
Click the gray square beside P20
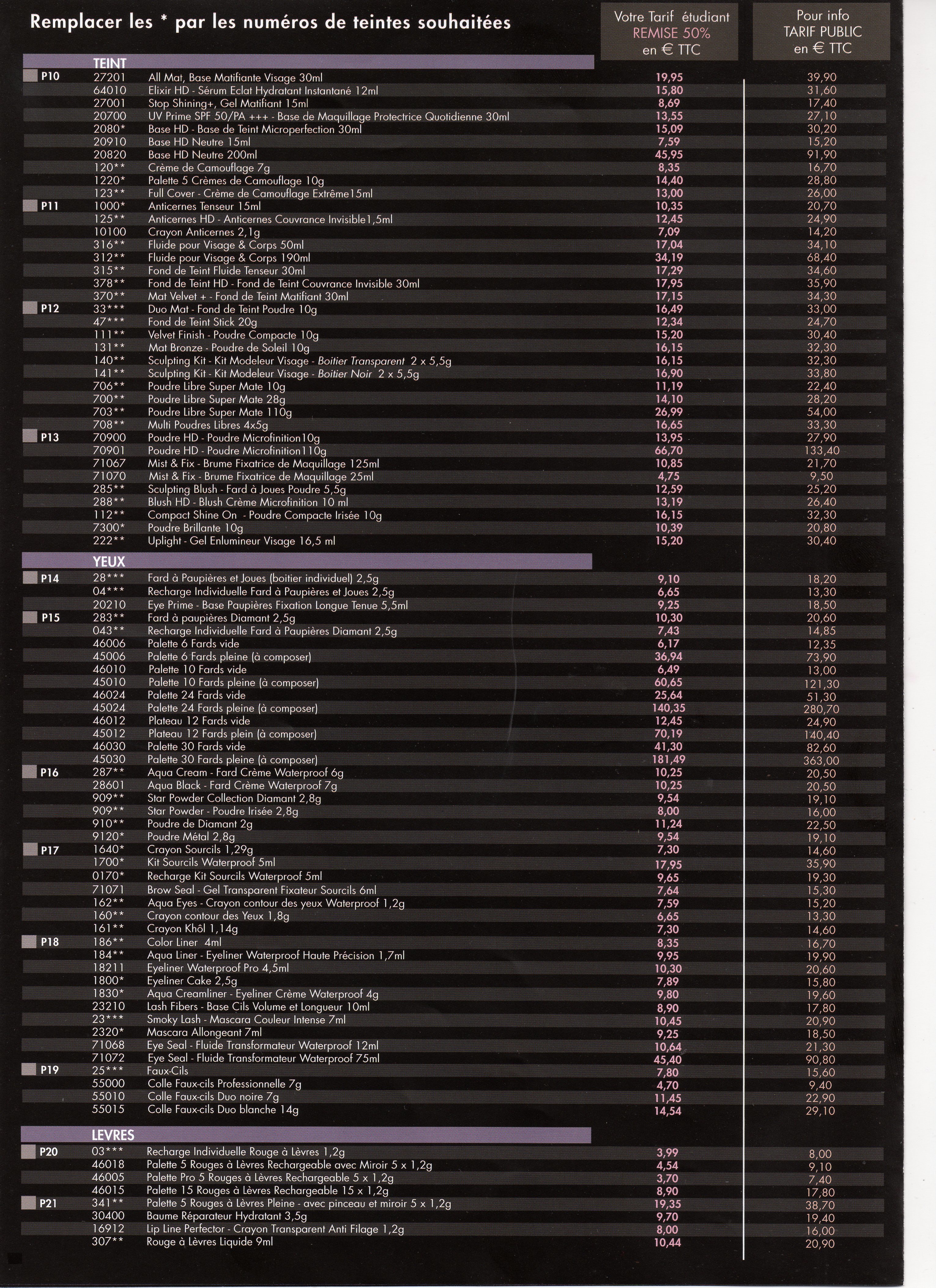point(28,1152)
